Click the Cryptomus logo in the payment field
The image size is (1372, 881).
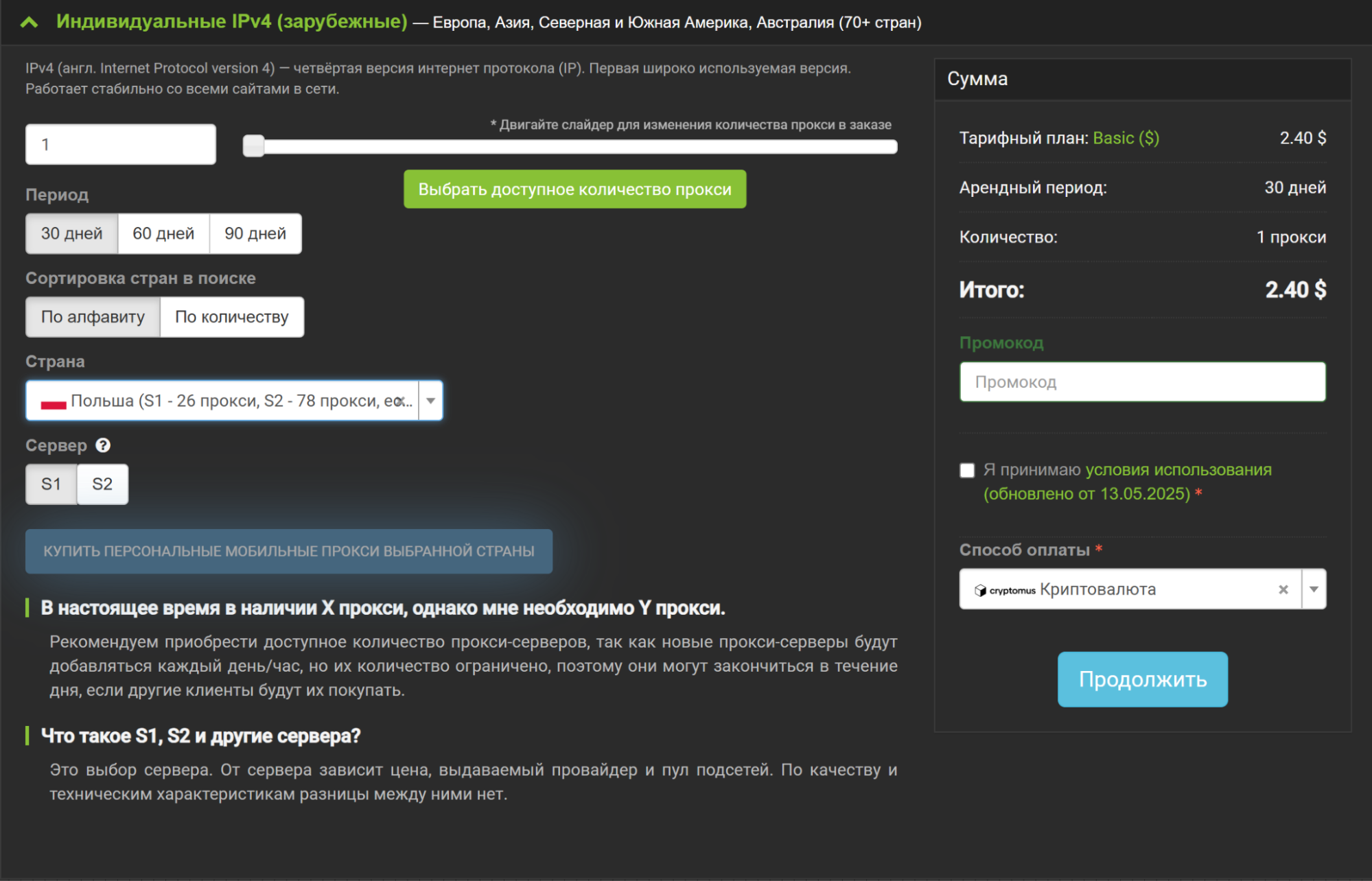click(x=1005, y=590)
